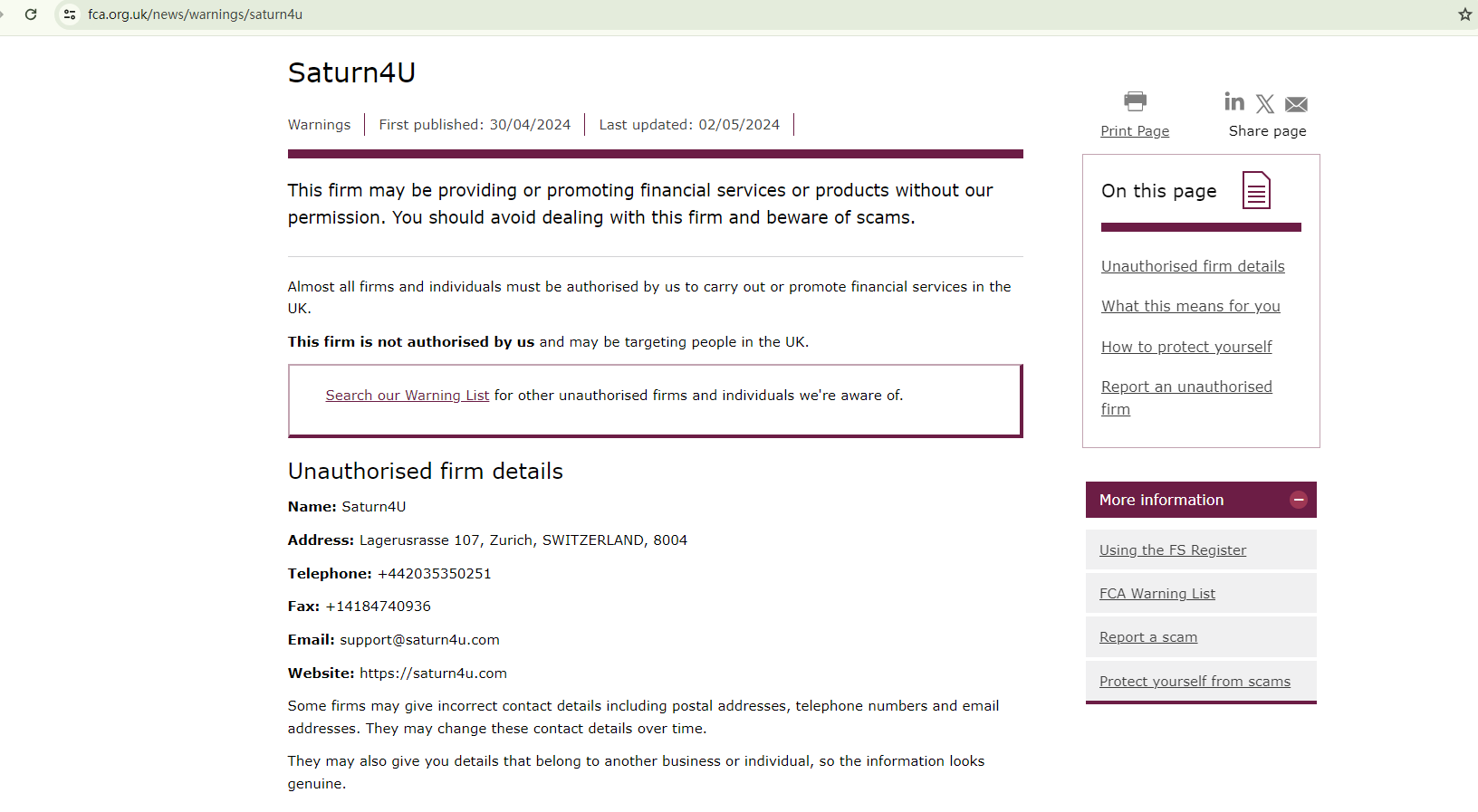Share page on LinkedIn
Image resolution: width=1478 pixels, height=812 pixels.
pyautogui.click(x=1234, y=101)
